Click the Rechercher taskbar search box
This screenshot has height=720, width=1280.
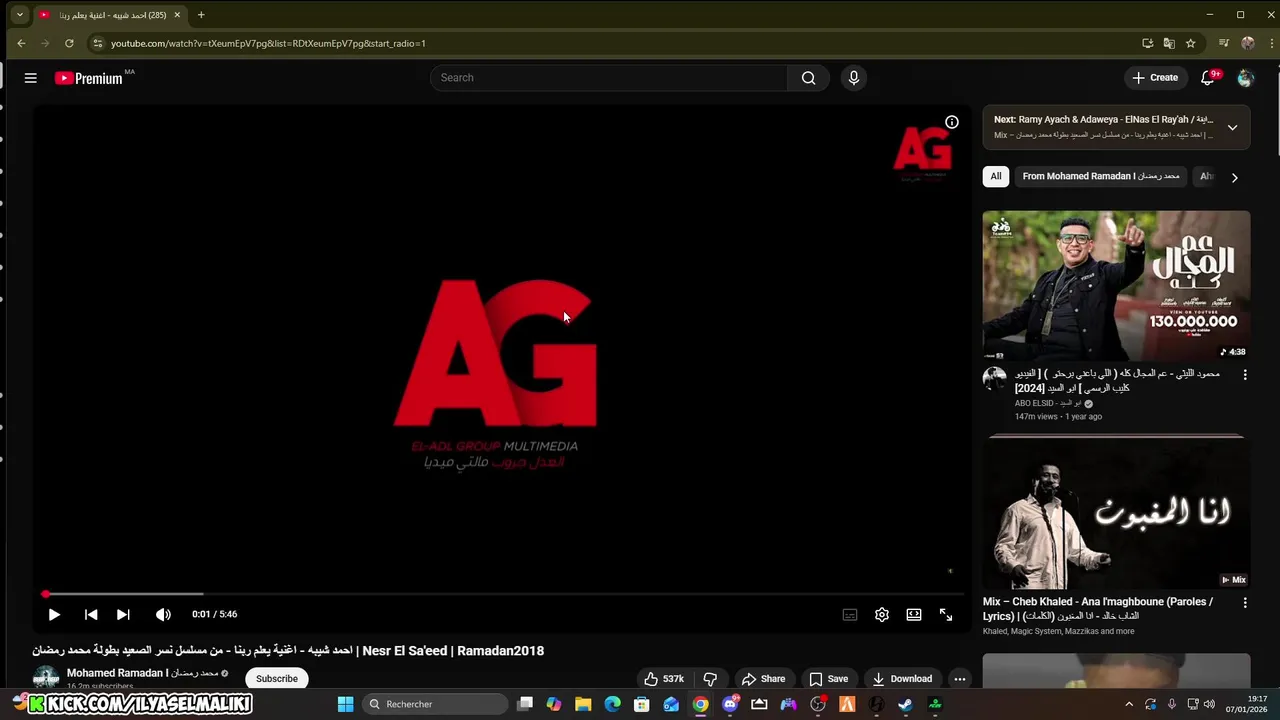tap(435, 704)
